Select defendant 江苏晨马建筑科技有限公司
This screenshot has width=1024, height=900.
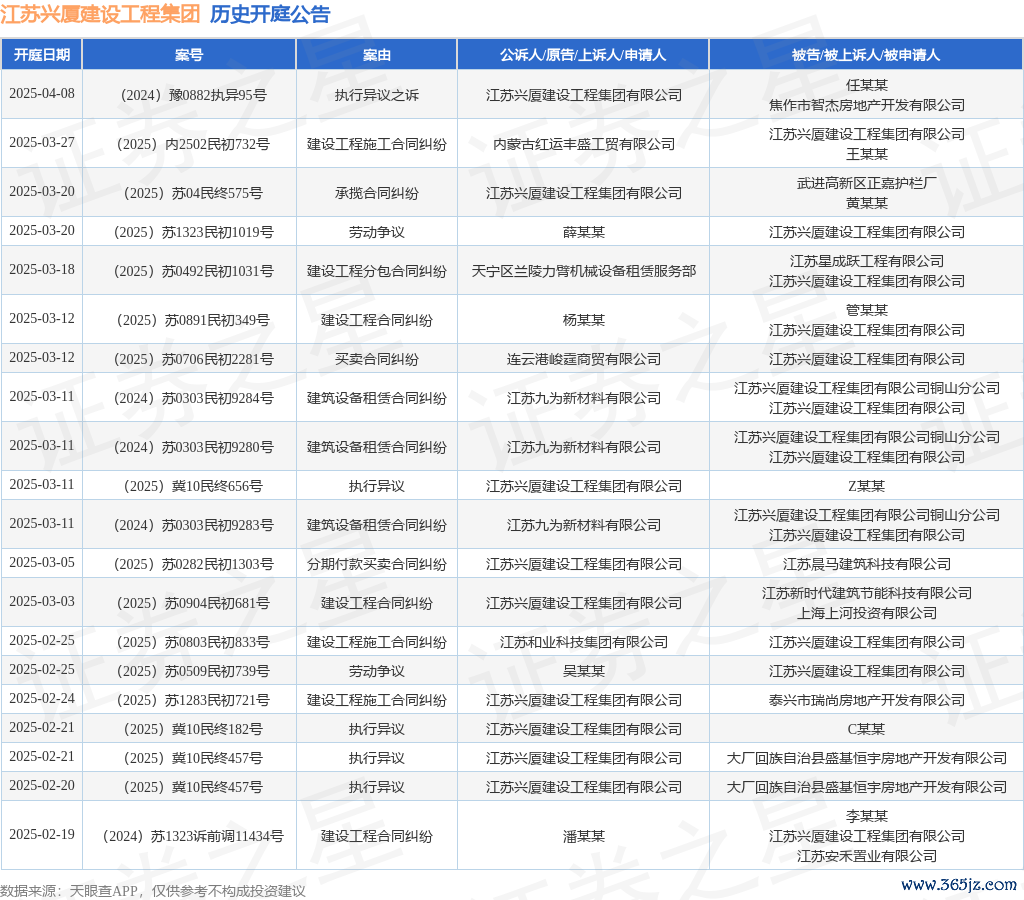tap(867, 564)
